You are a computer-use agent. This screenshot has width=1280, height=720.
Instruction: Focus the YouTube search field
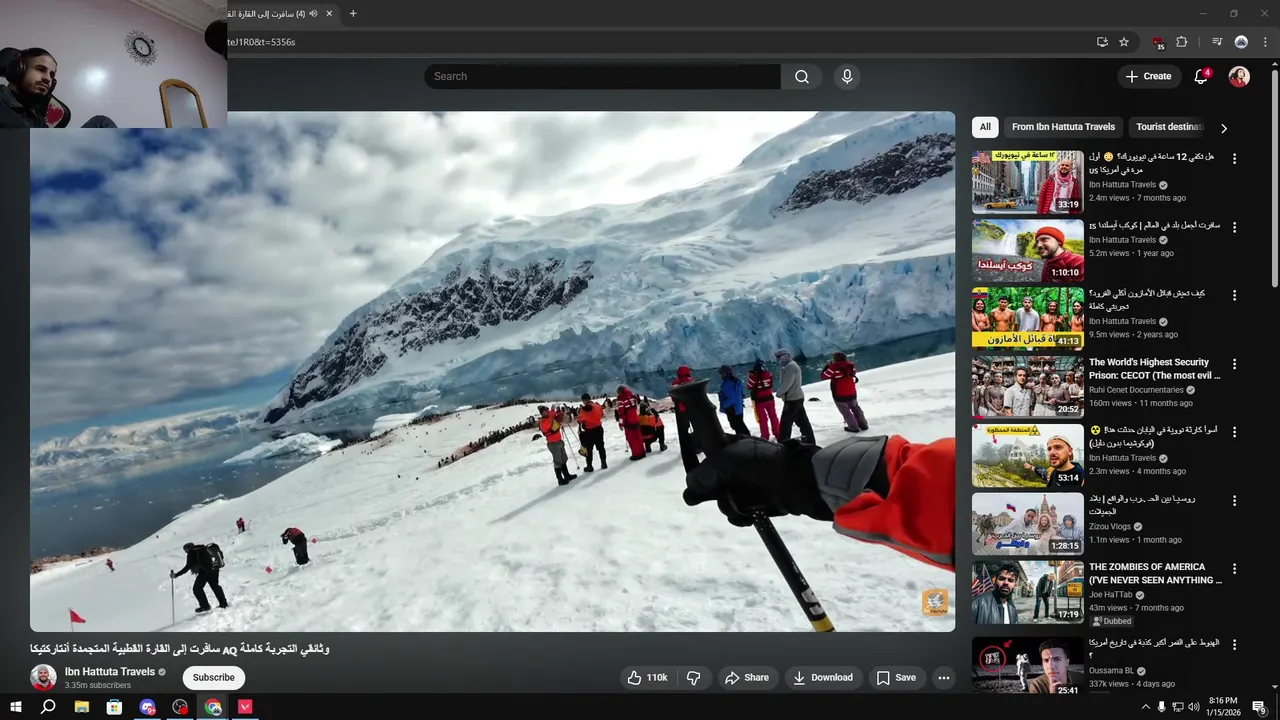coord(602,77)
